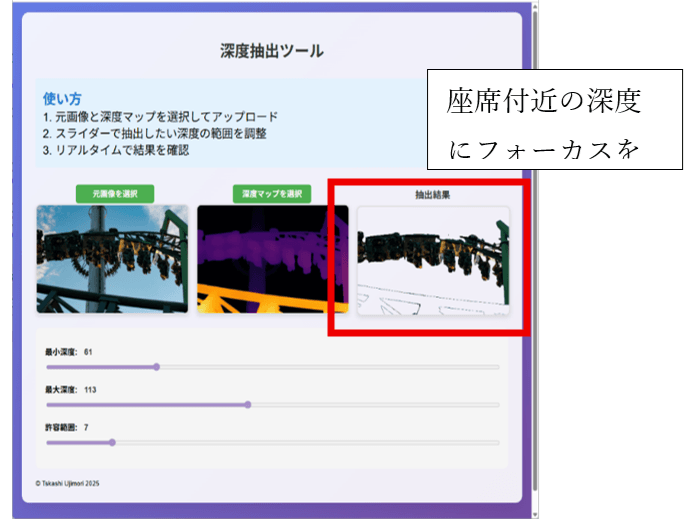Image resolution: width=691 pixels, height=526 pixels.
Task: Click the 抽出結果 label
Action: coord(433,195)
